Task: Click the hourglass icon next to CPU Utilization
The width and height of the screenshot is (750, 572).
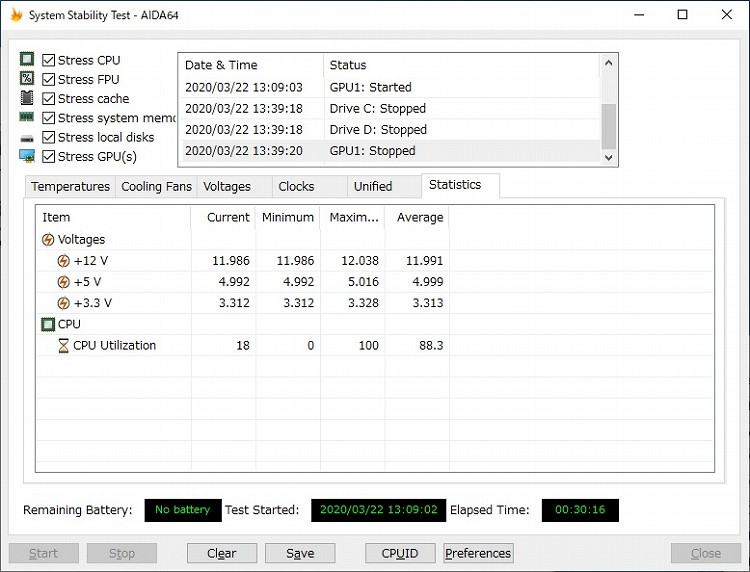Action: 64,345
